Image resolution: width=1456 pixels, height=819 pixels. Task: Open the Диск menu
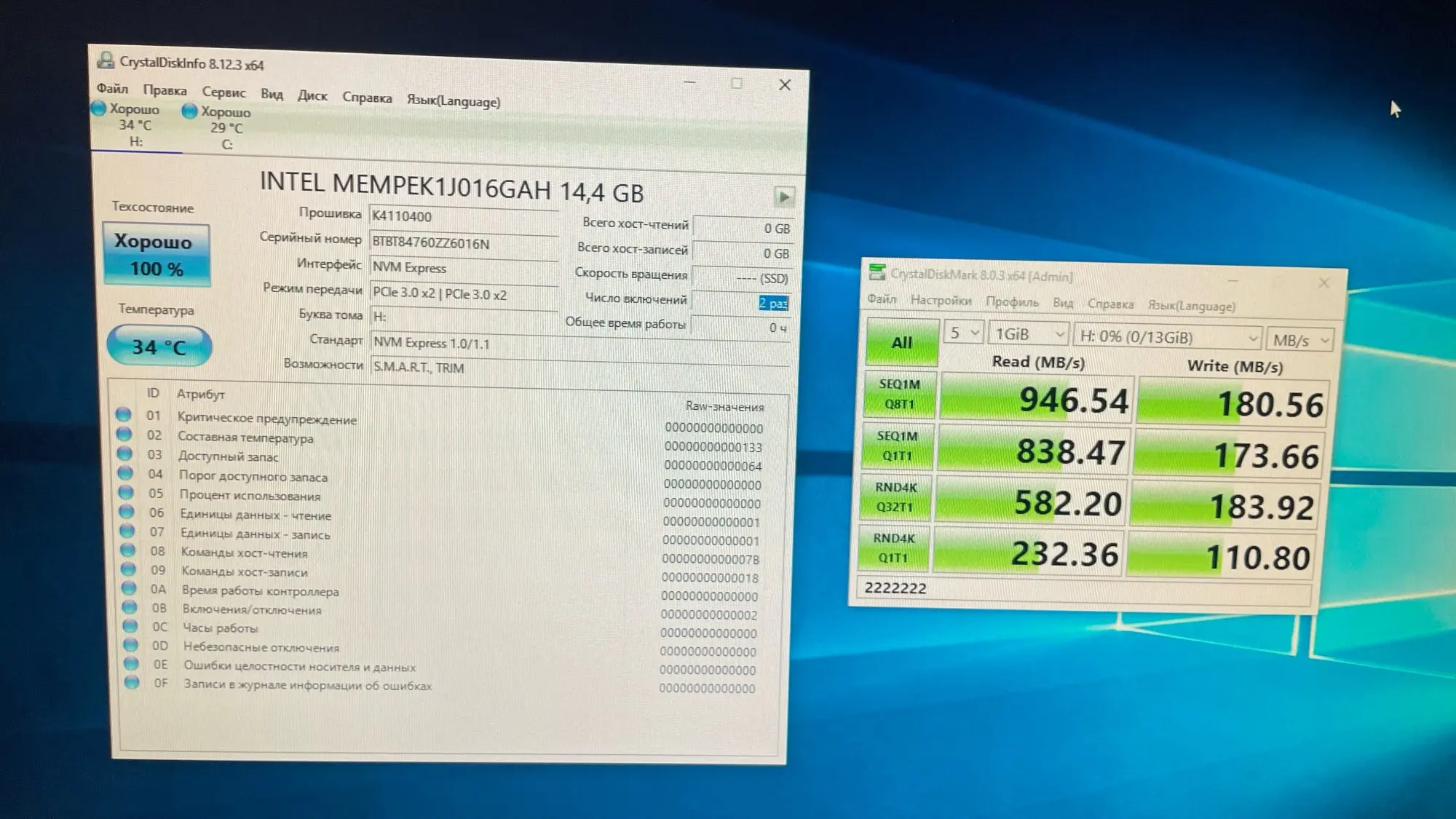click(x=312, y=95)
